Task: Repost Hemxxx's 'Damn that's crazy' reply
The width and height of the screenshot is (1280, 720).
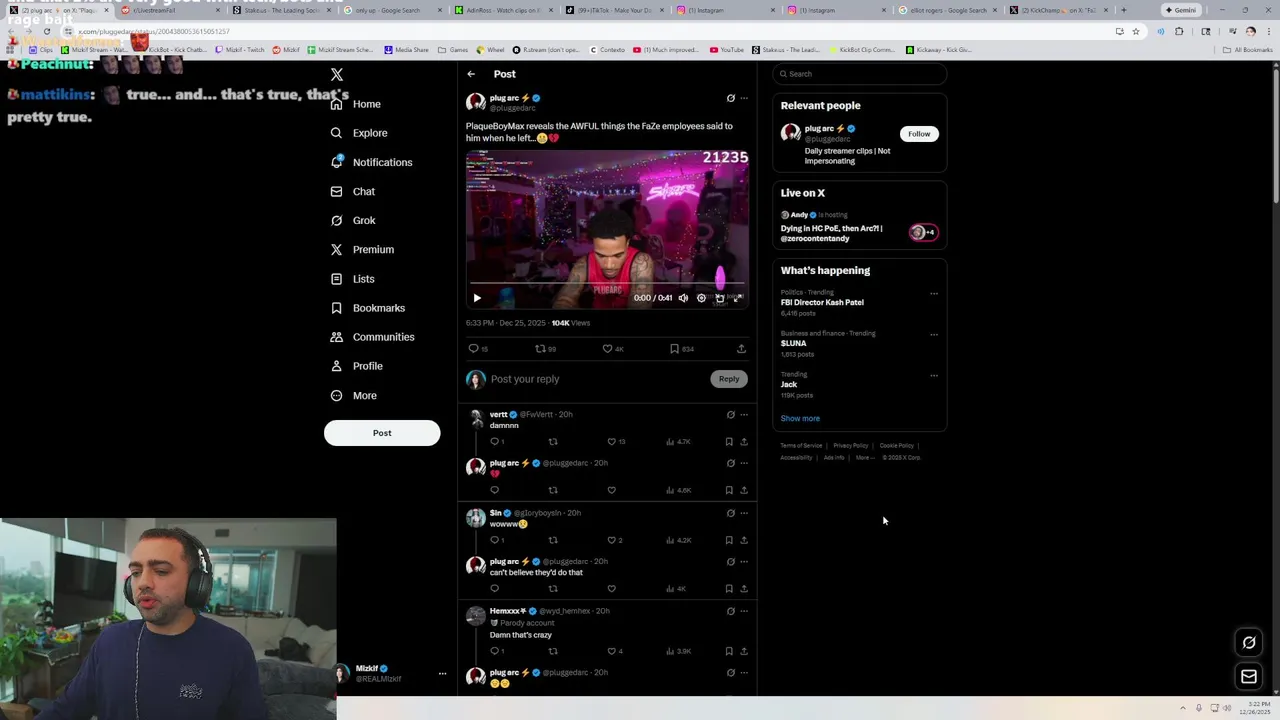Action: tap(553, 652)
